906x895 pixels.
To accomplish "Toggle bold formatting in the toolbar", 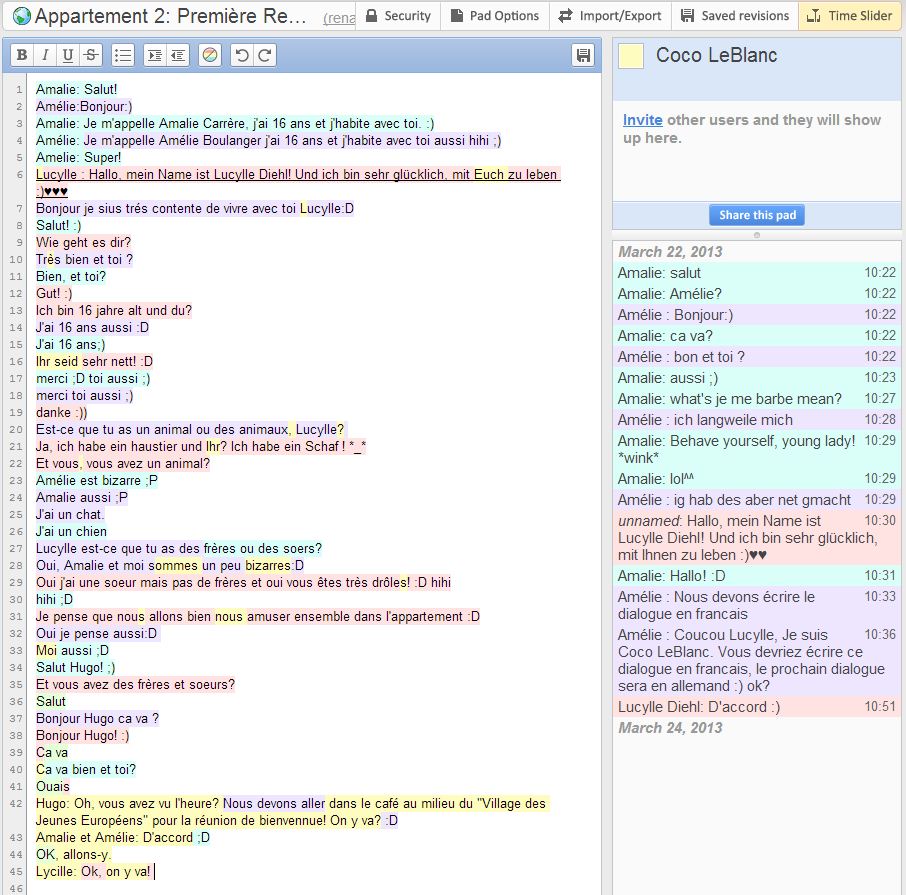I will pyautogui.click(x=22, y=56).
